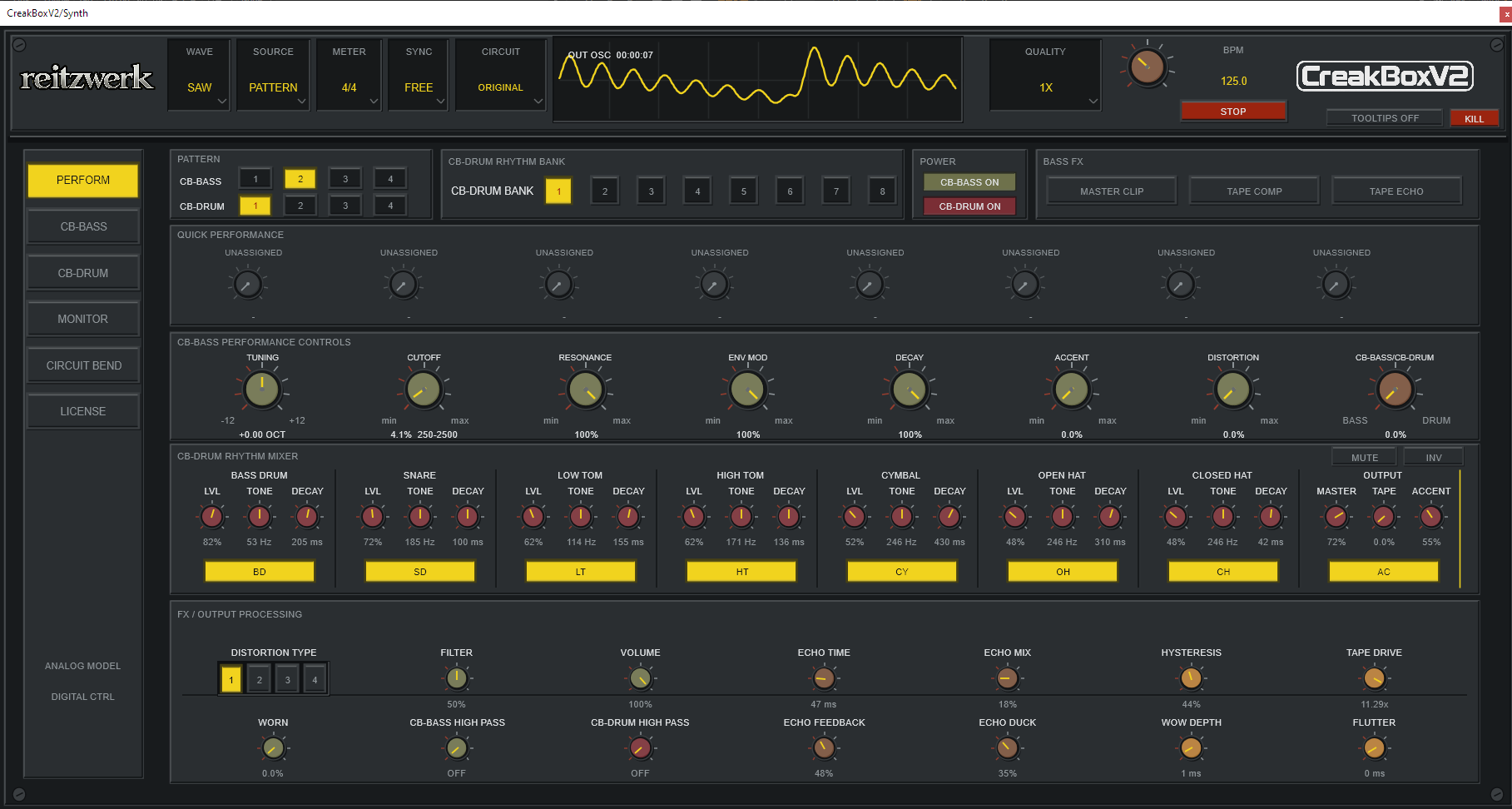
Task: Trigger the BD bass drum pad
Action: pos(260,572)
